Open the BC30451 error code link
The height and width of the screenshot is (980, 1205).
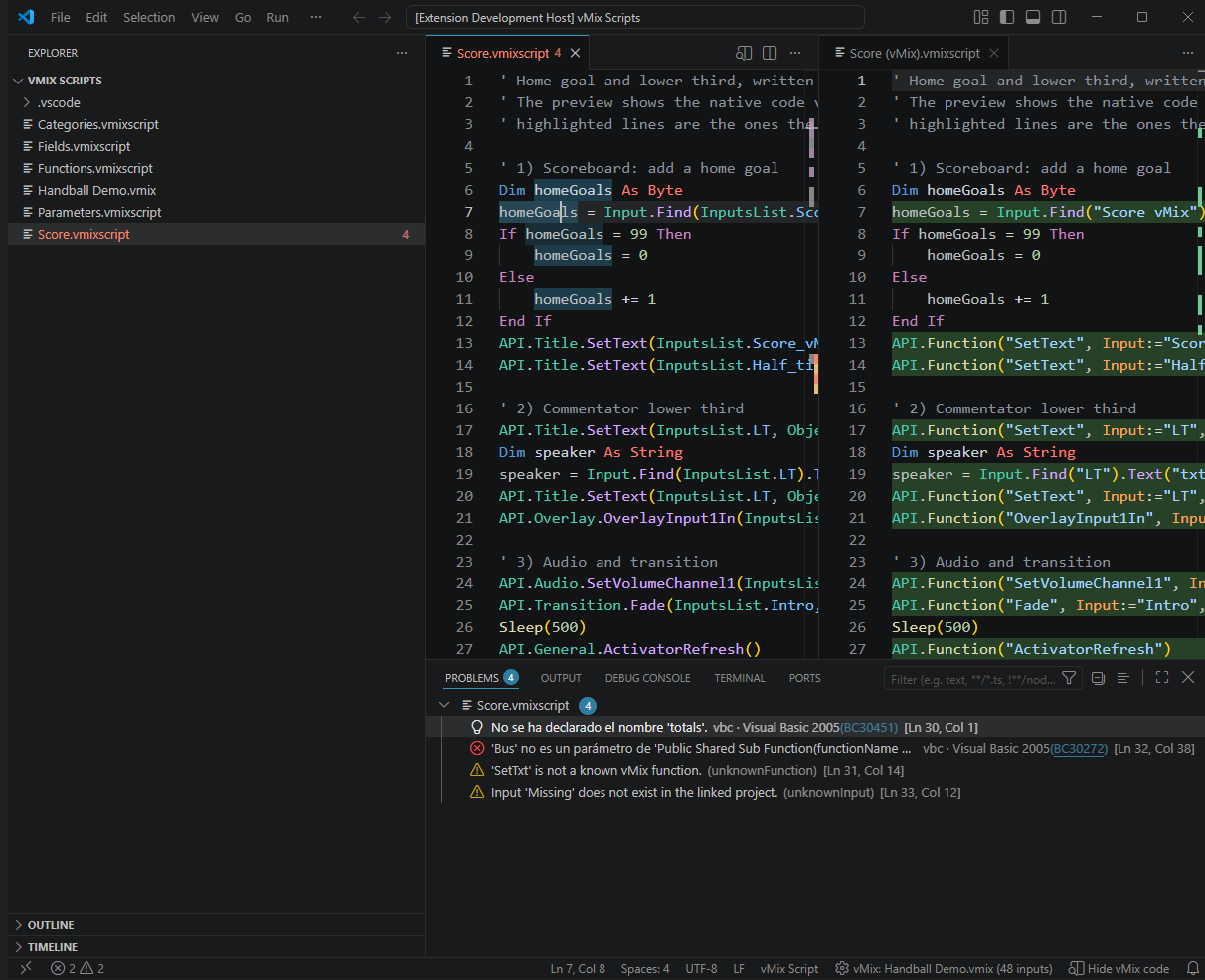869,728
